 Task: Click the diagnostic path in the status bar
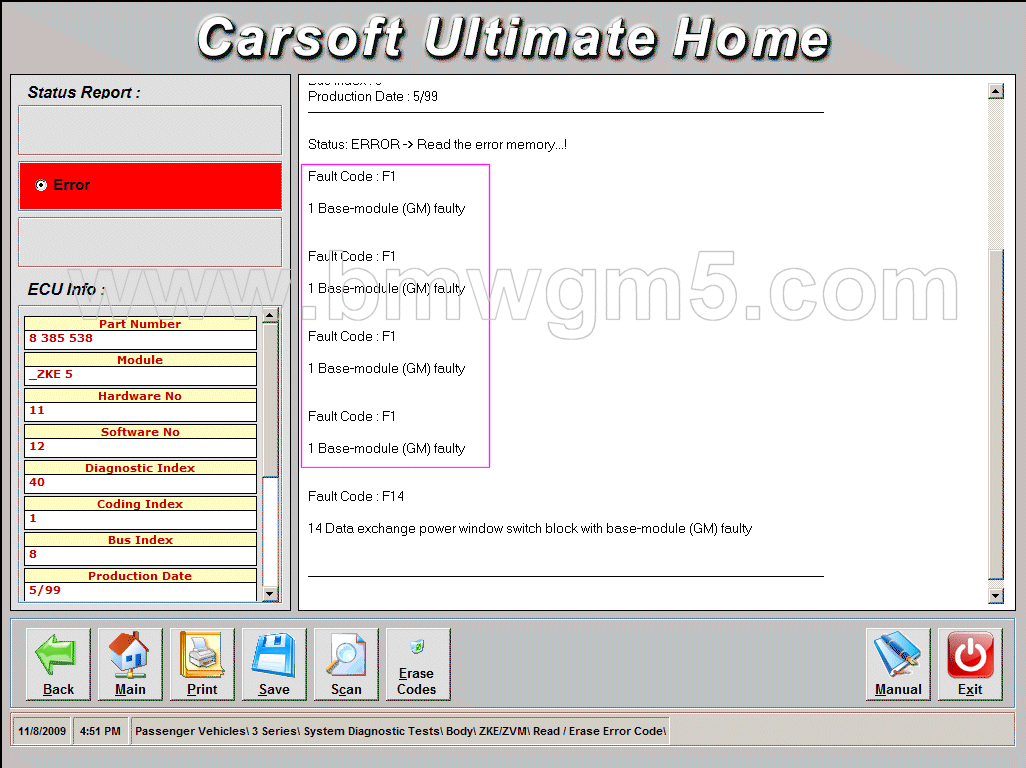tap(400, 731)
